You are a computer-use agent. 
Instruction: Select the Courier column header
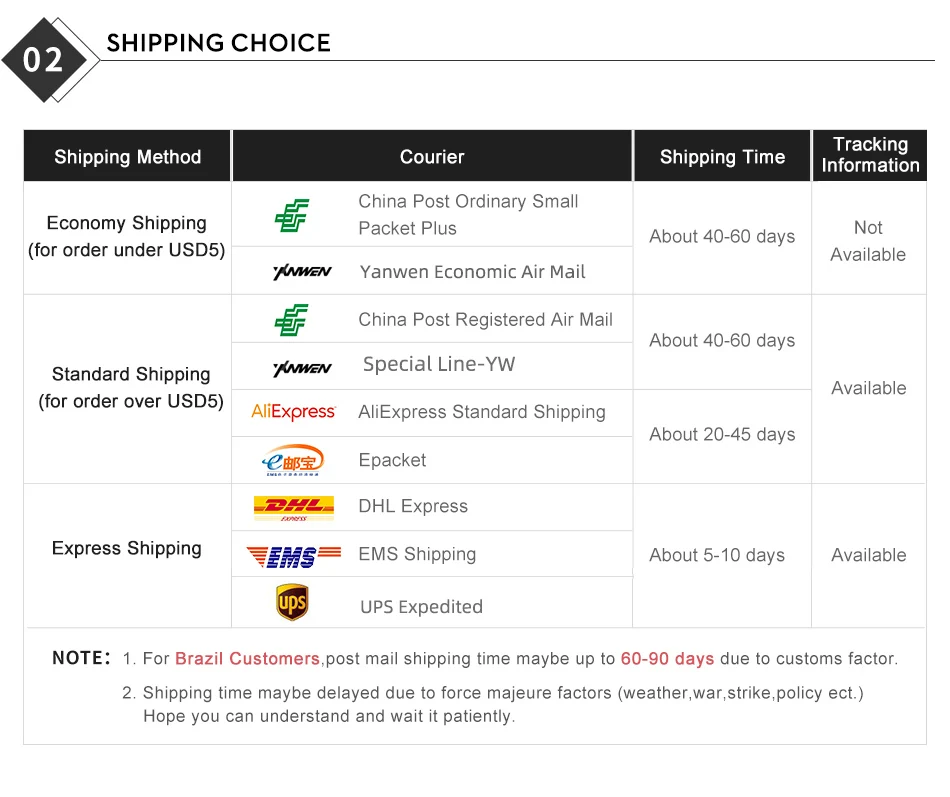click(x=432, y=157)
